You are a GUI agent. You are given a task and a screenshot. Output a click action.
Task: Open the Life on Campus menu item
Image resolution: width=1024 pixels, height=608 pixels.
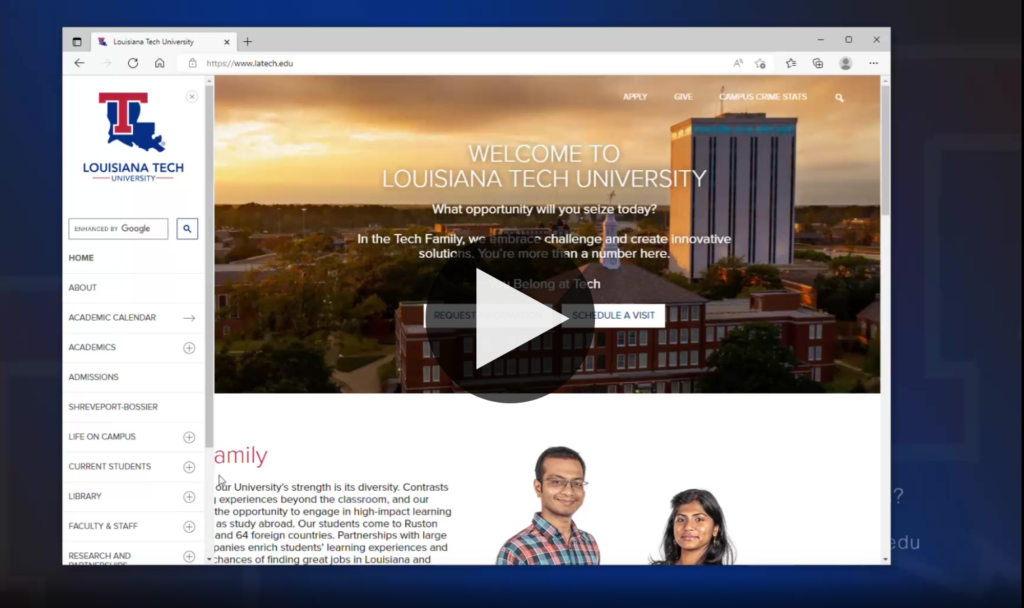coord(102,437)
